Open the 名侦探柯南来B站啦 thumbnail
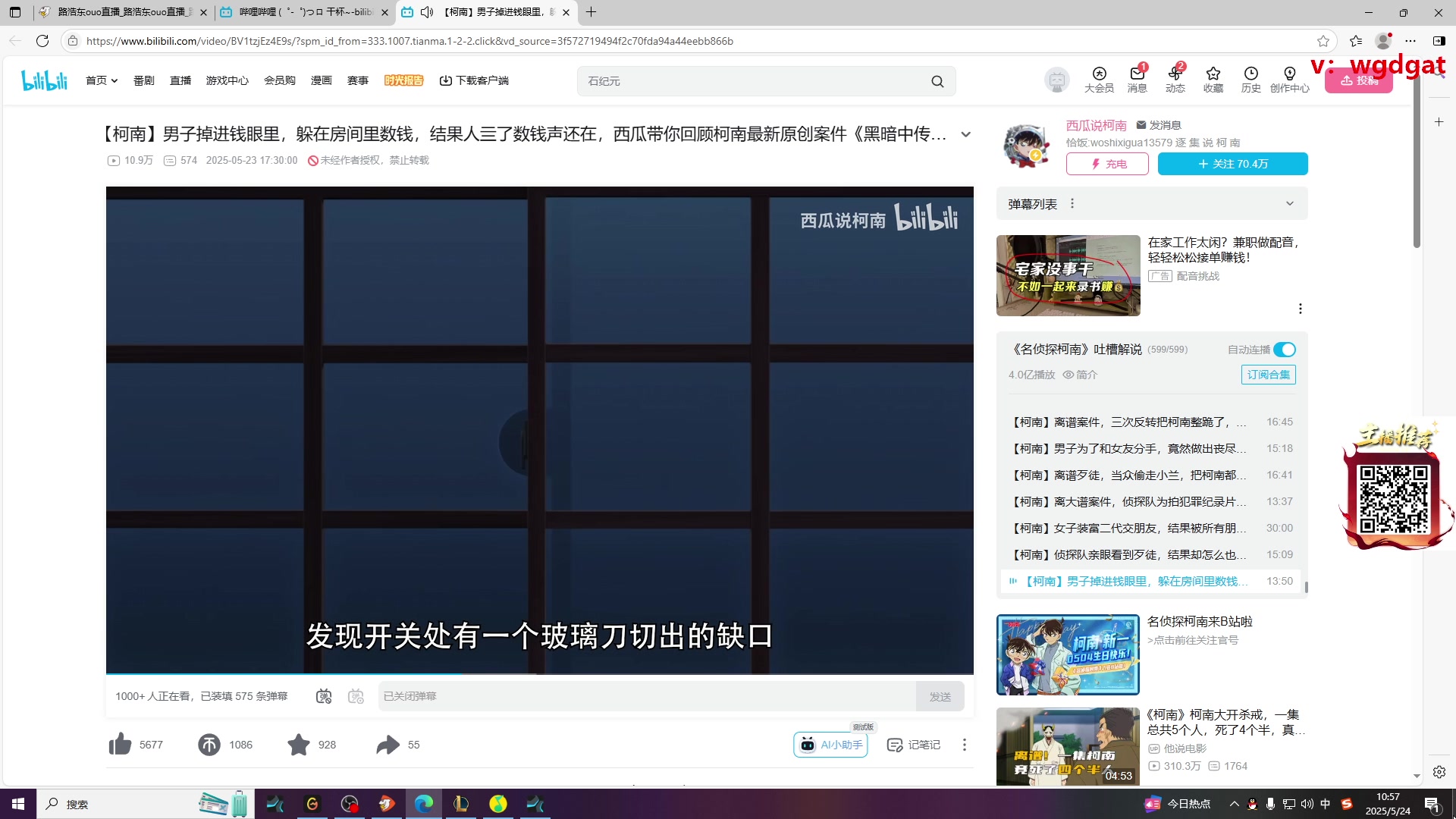This screenshot has width=1456, height=819. (1067, 654)
